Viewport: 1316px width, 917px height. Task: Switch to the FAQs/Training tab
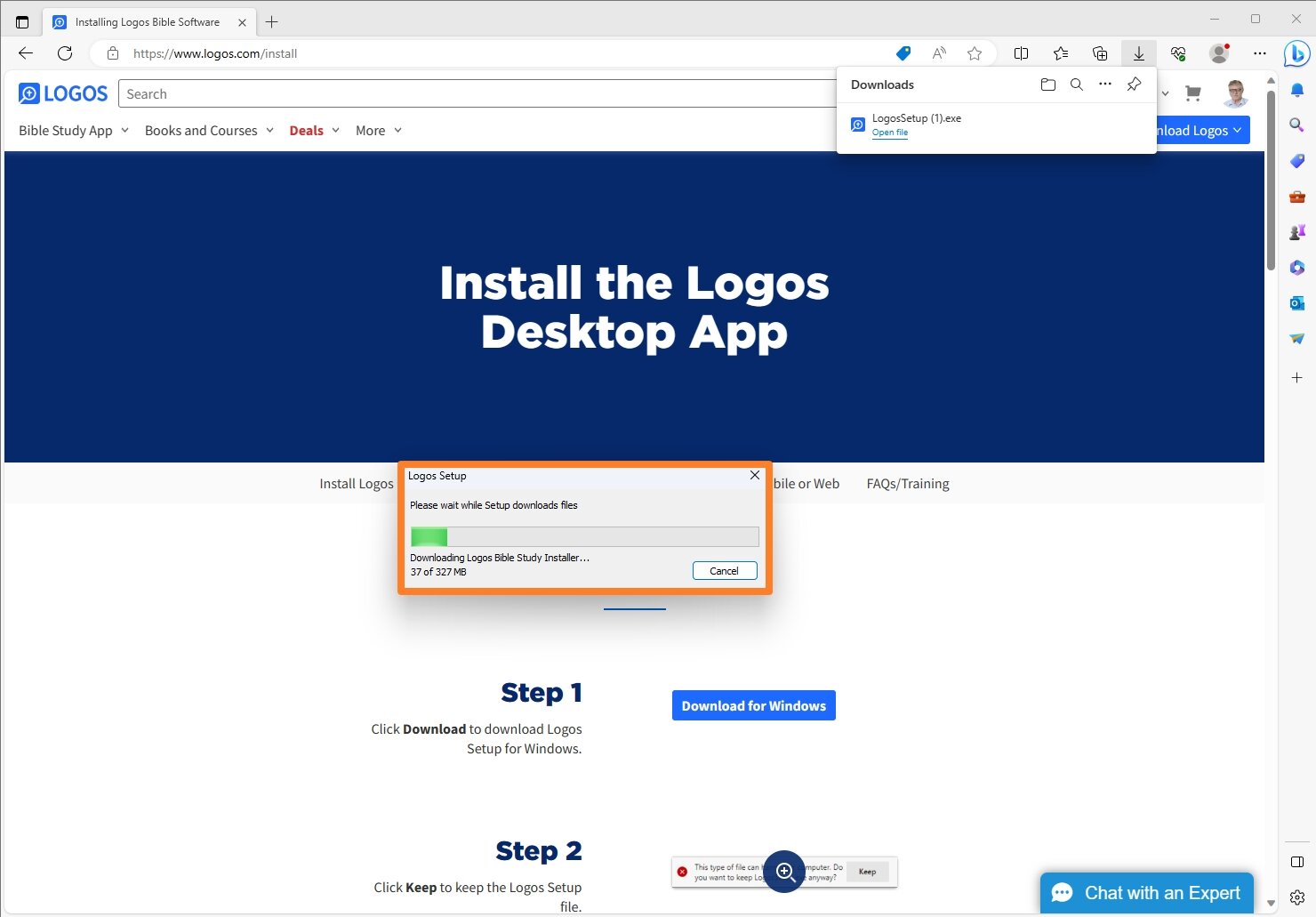(907, 483)
